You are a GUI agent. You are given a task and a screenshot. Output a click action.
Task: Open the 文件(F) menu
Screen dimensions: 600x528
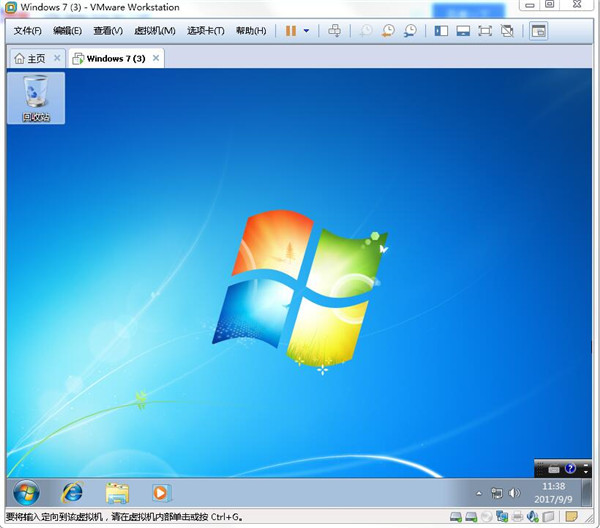point(28,31)
